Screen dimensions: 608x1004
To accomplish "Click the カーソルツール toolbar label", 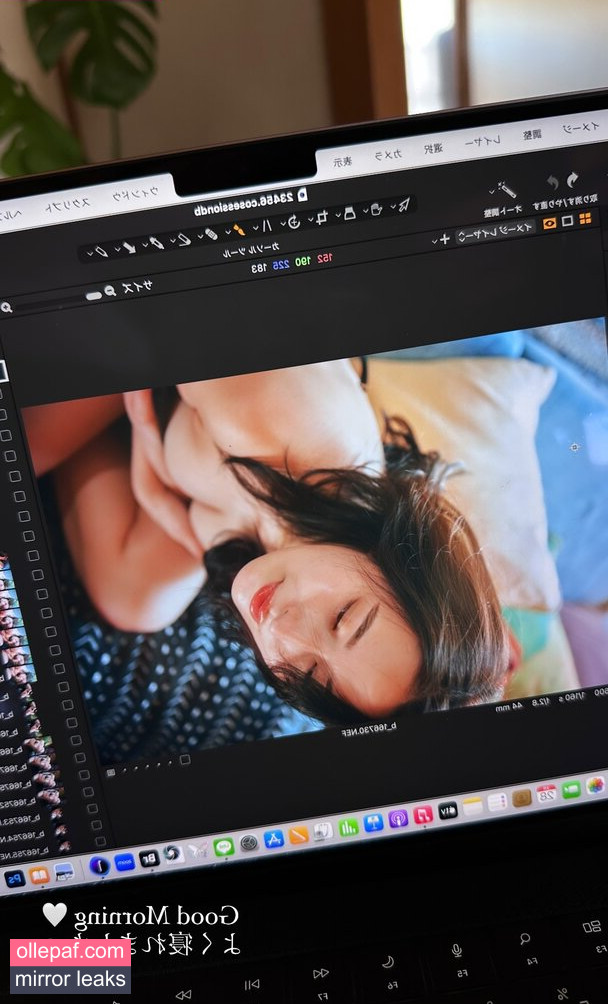I will [251, 248].
